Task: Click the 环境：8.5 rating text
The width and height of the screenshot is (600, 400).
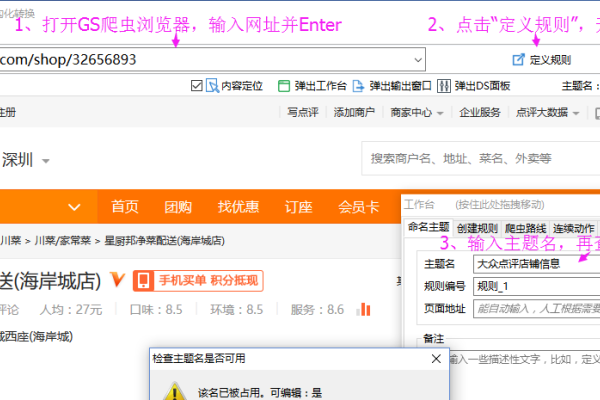Action: point(236,309)
